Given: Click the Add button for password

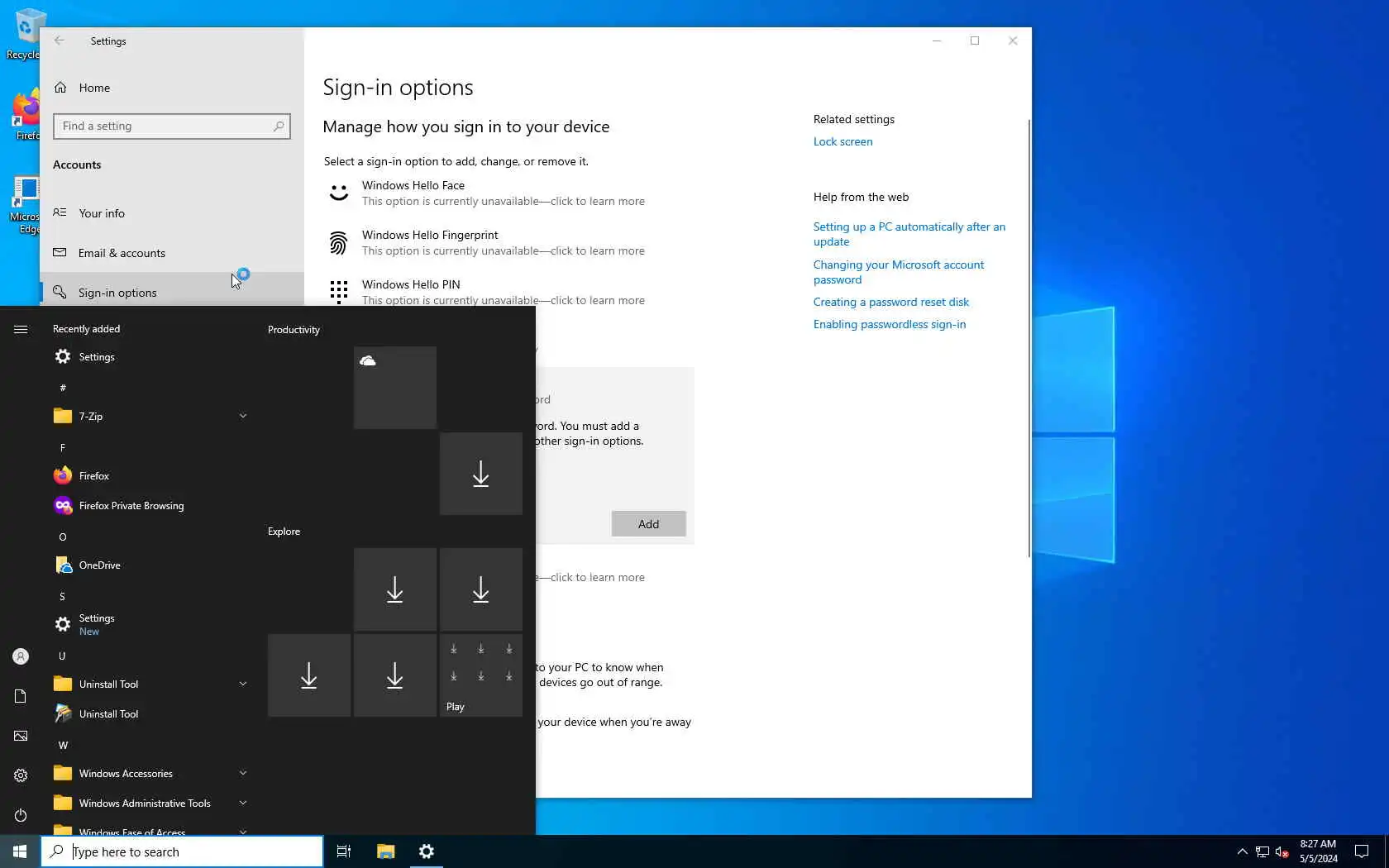Looking at the screenshot, I should 649,524.
